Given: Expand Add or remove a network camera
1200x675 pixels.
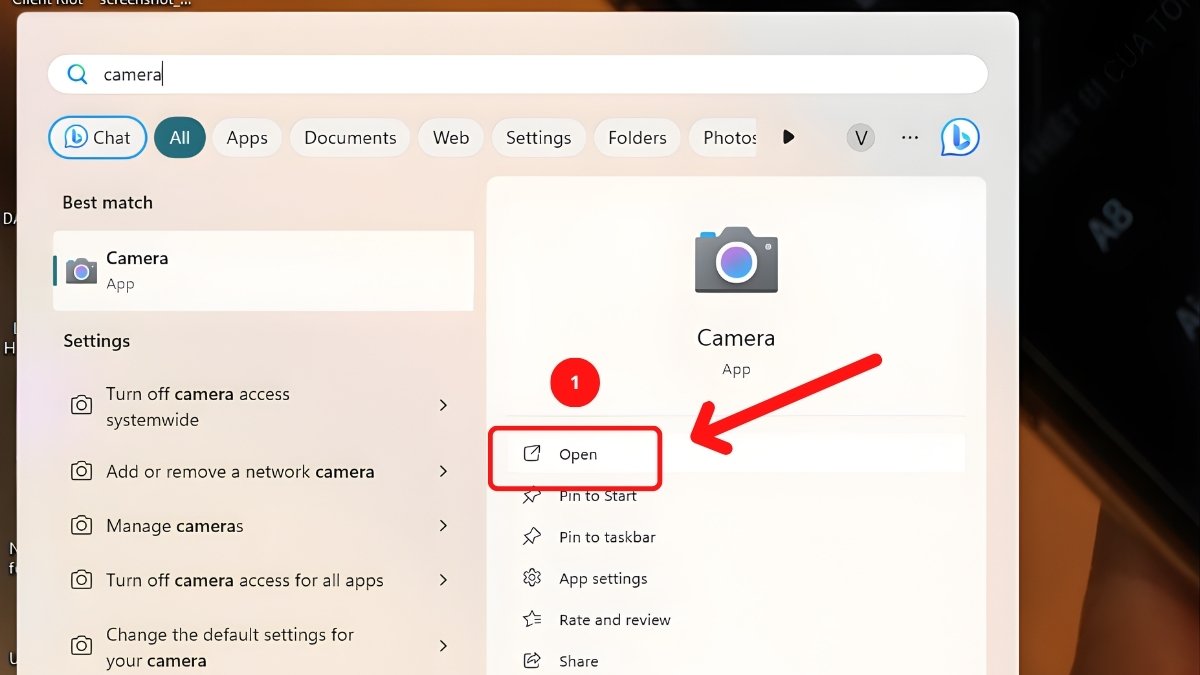Looking at the screenshot, I should pyautogui.click(x=242, y=471).
